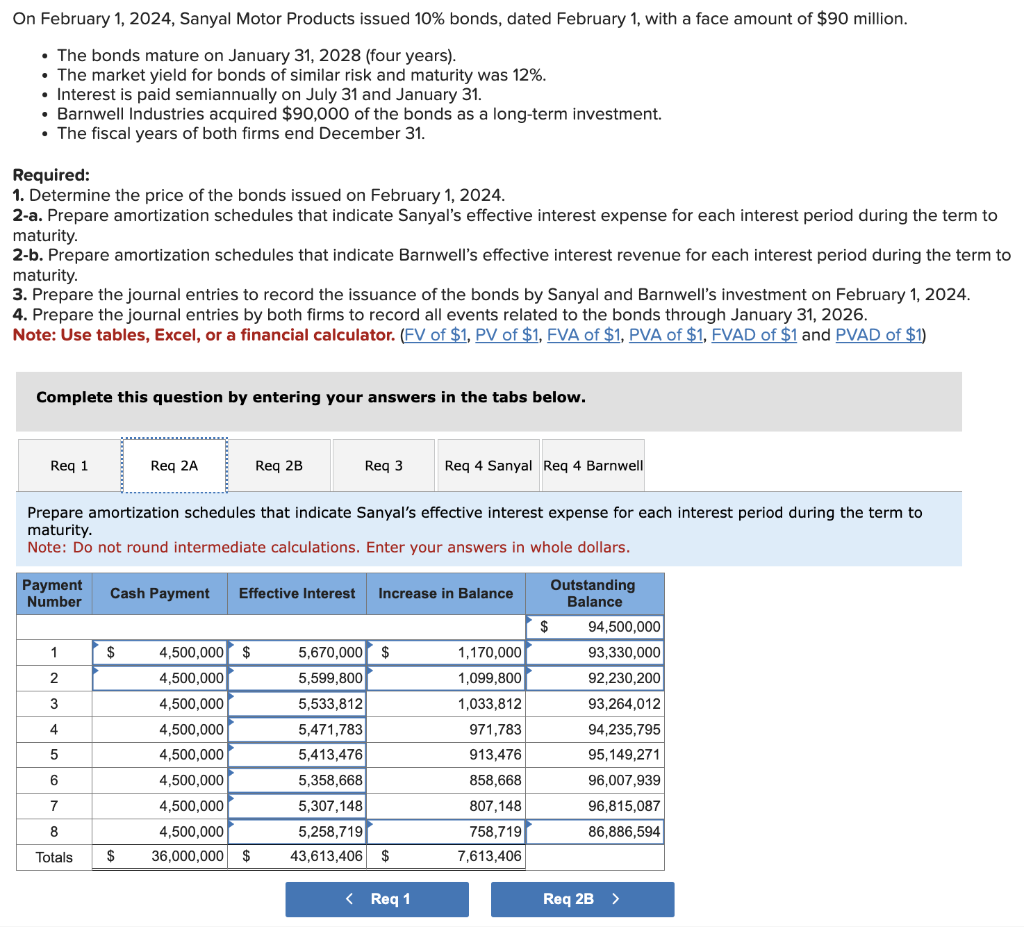Screen dimensions: 1024x927
Task: Edit payment 7 effective interest 5,307,148
Action: [x=297, y=805]
